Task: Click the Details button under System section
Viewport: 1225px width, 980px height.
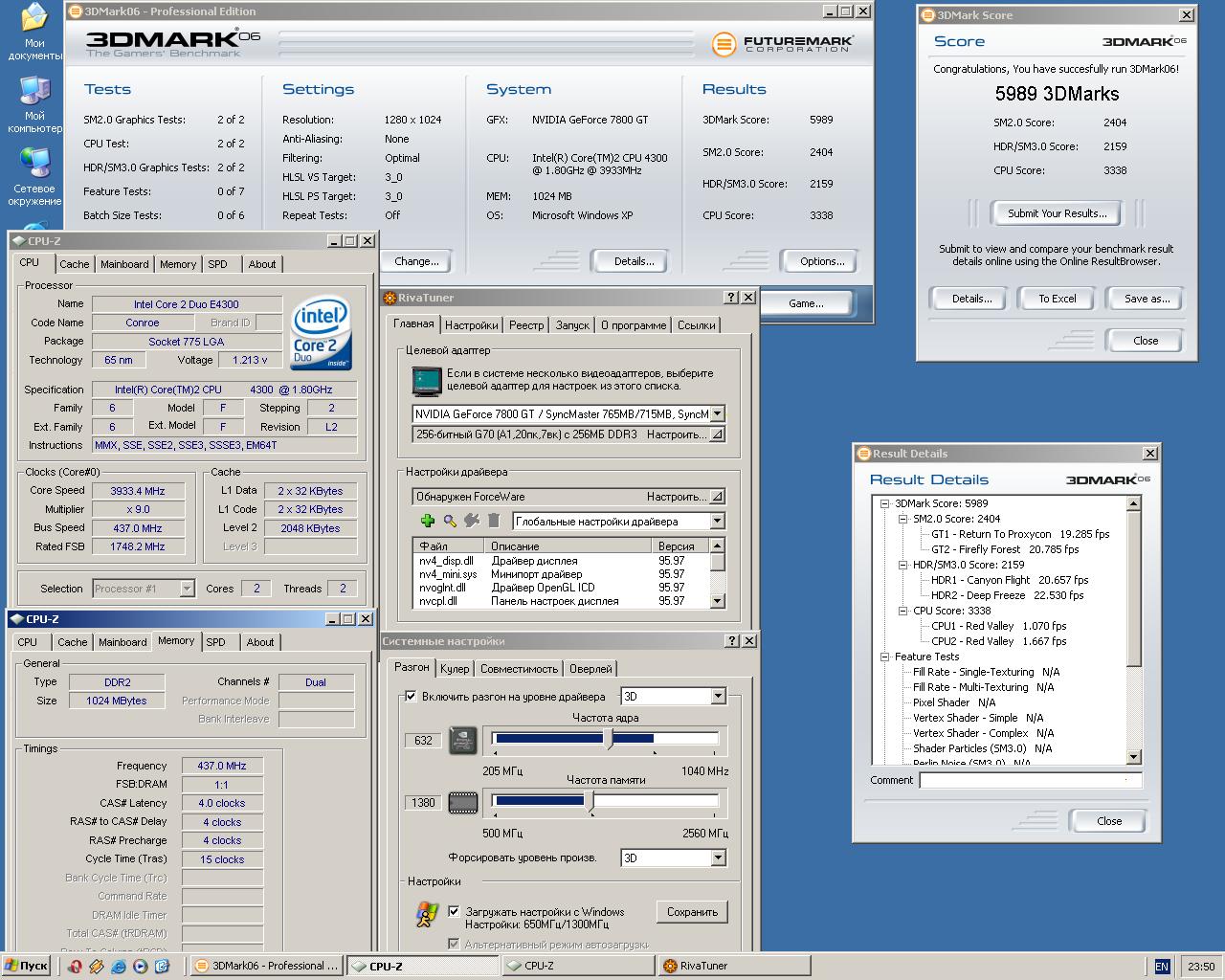Action: [x=634, y=261]
